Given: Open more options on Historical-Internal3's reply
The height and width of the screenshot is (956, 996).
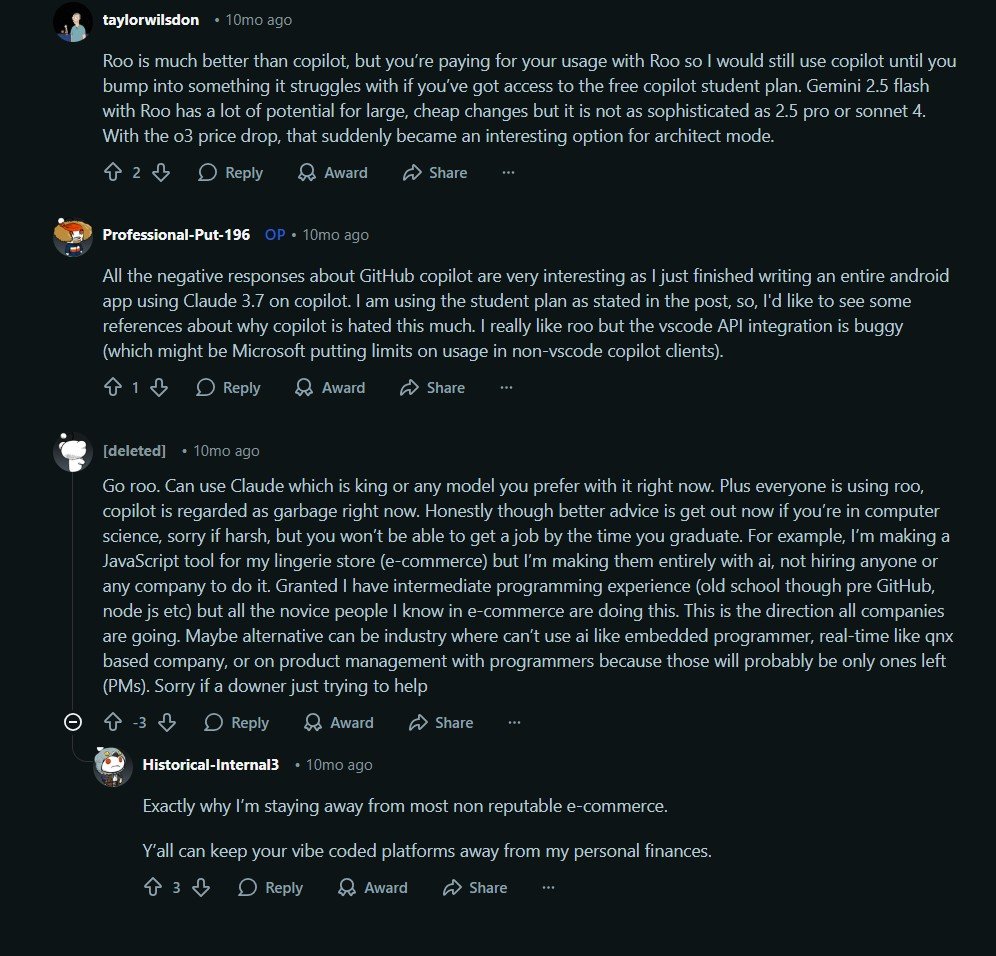Looking at the screenshot, I should point(548,888).
